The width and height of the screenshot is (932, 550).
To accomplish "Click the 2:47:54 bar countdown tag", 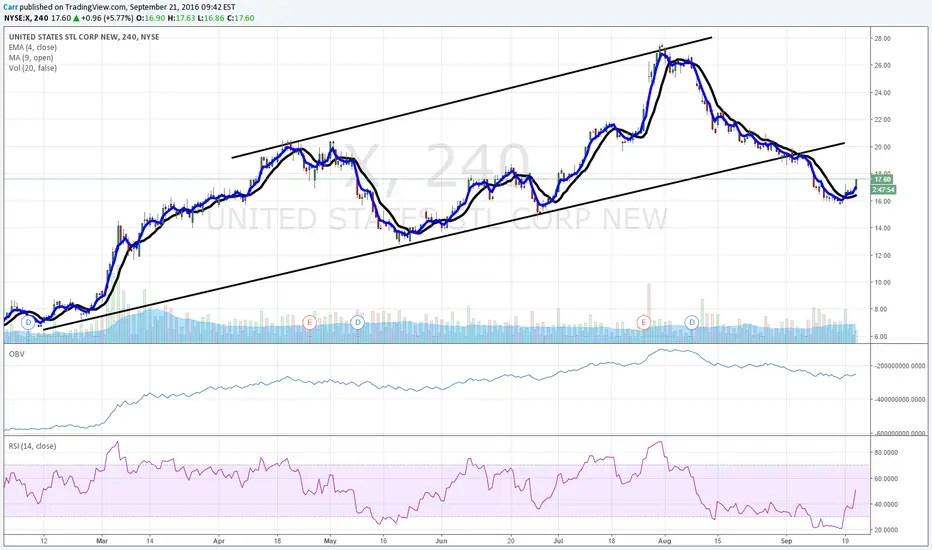I will pyautogui.click(x=883, y=190).
